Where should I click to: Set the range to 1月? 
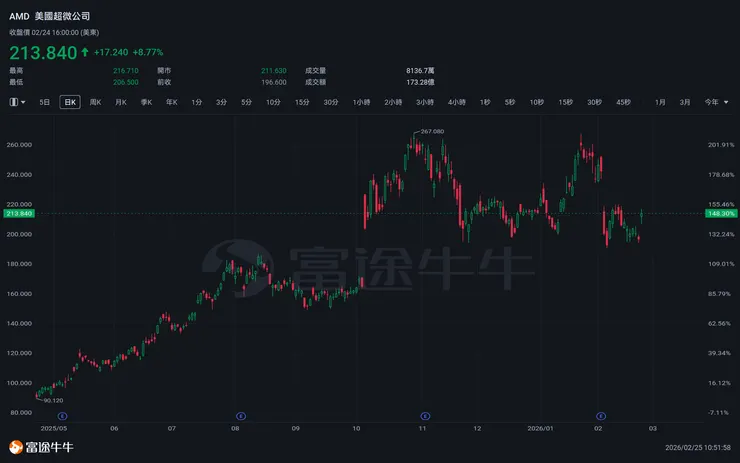tap(660, 102)
